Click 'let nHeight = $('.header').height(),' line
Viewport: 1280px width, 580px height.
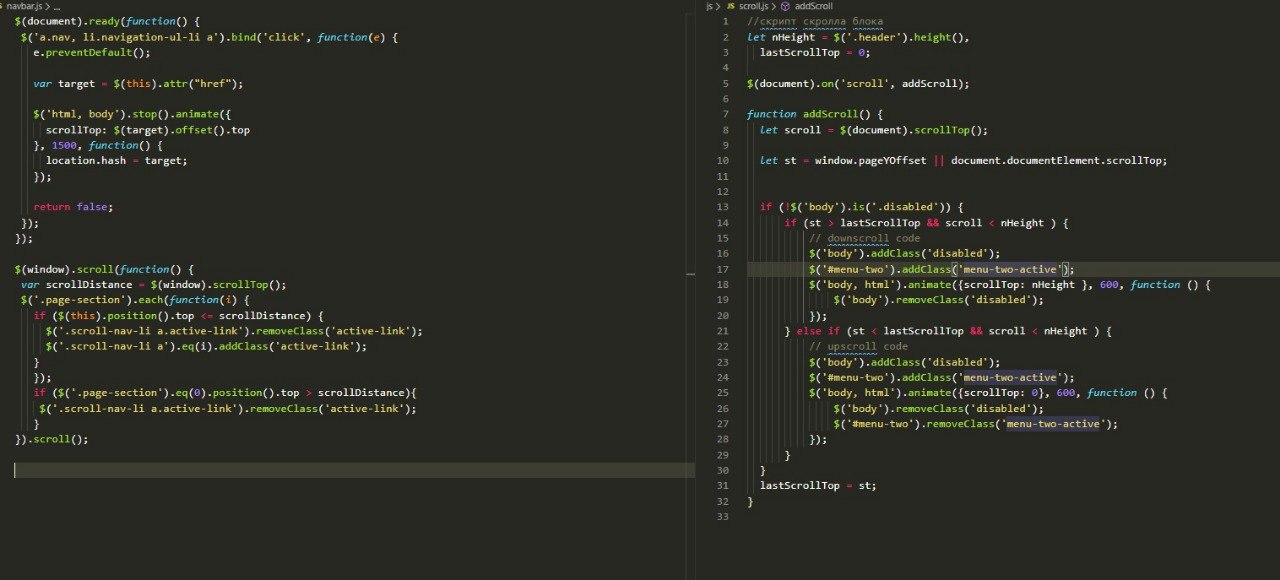(x=858, y=38)
